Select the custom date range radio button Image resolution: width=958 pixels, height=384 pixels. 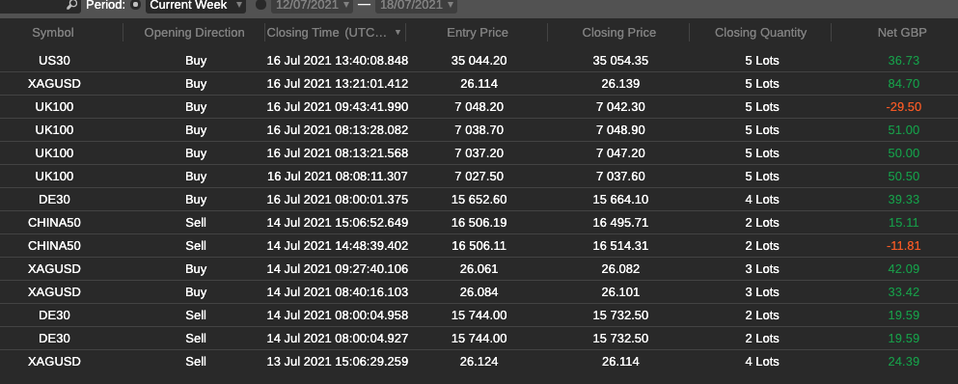click(261, 5)
